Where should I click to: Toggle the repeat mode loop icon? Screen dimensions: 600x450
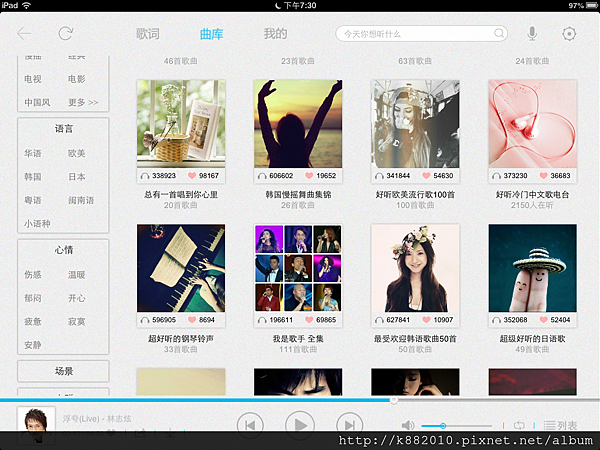519,425
